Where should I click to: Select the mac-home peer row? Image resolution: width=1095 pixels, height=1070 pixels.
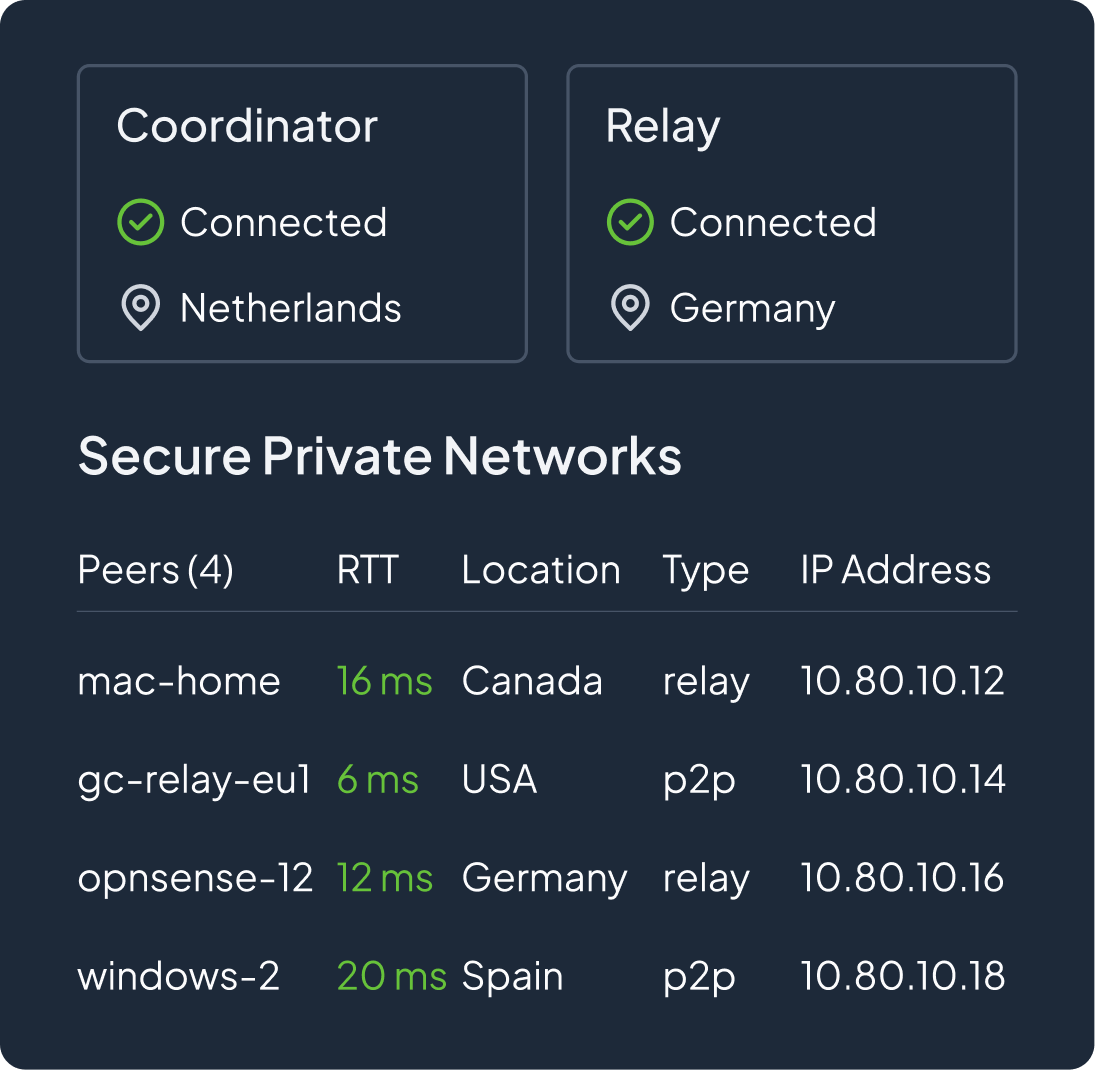(x=179, y=682)
